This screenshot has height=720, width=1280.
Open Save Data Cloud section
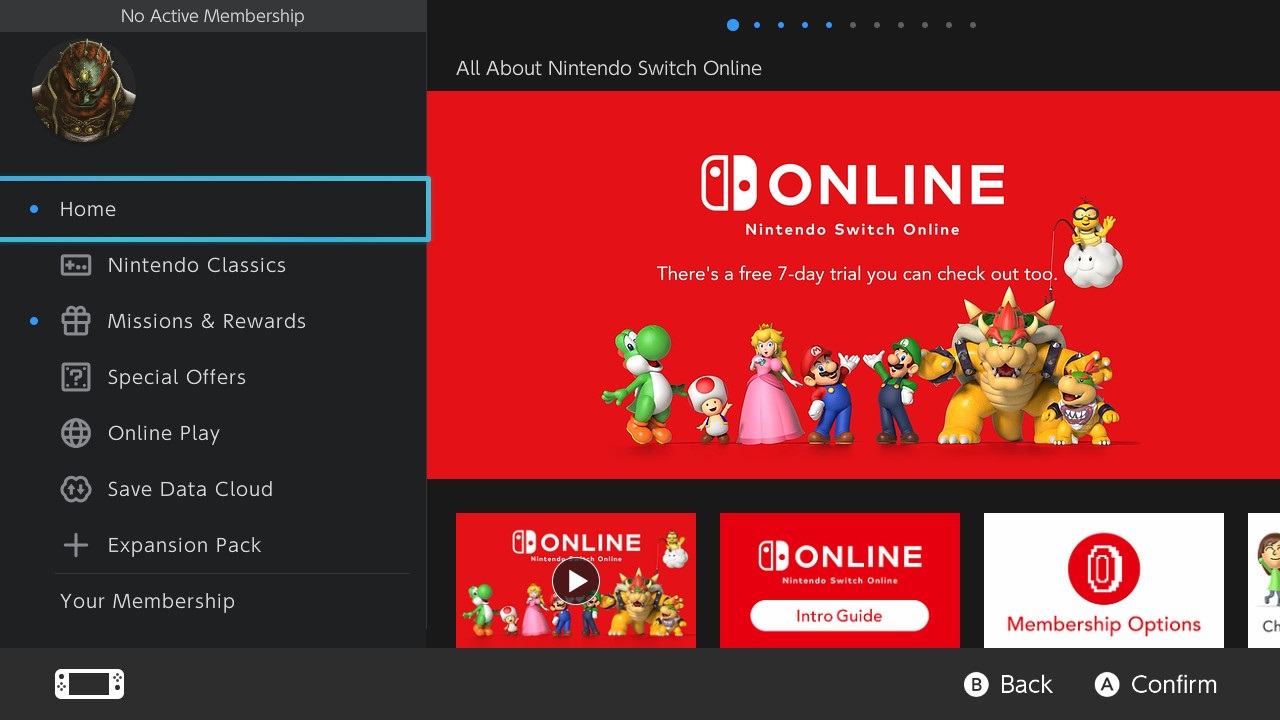coord(214,489)
